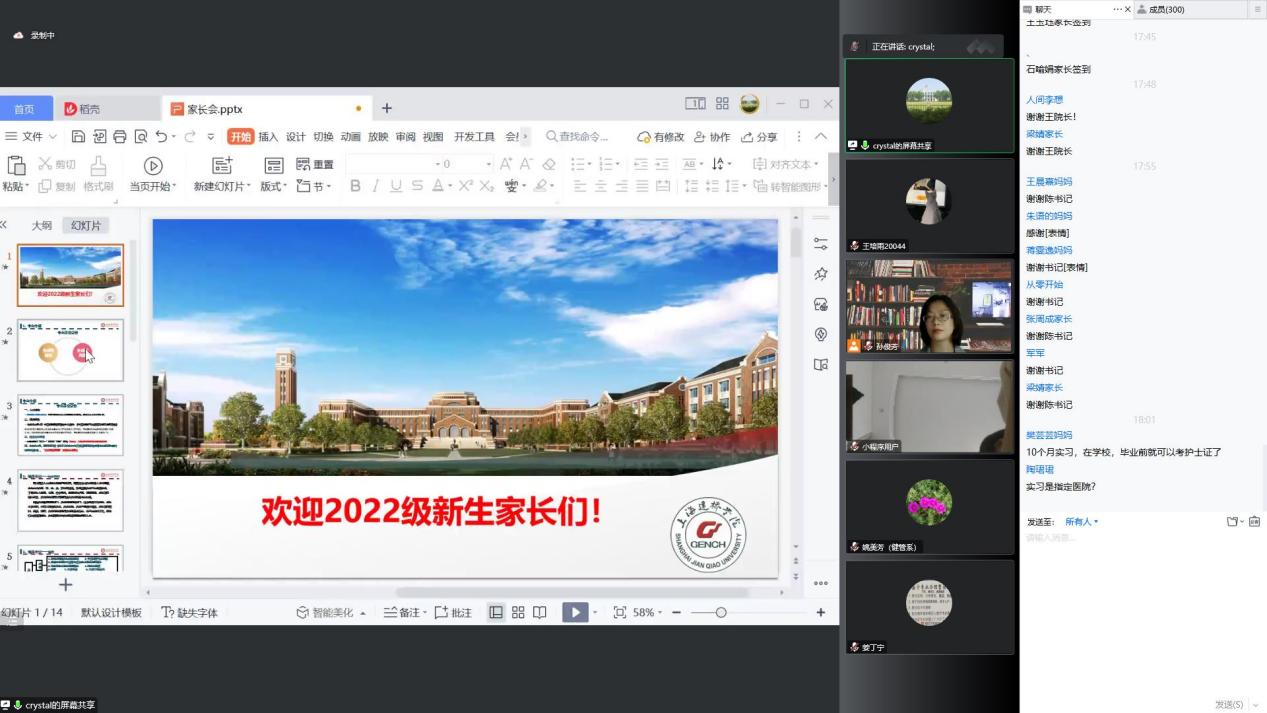Click the zoom slider handle in status bar

(x=720, y=613)
